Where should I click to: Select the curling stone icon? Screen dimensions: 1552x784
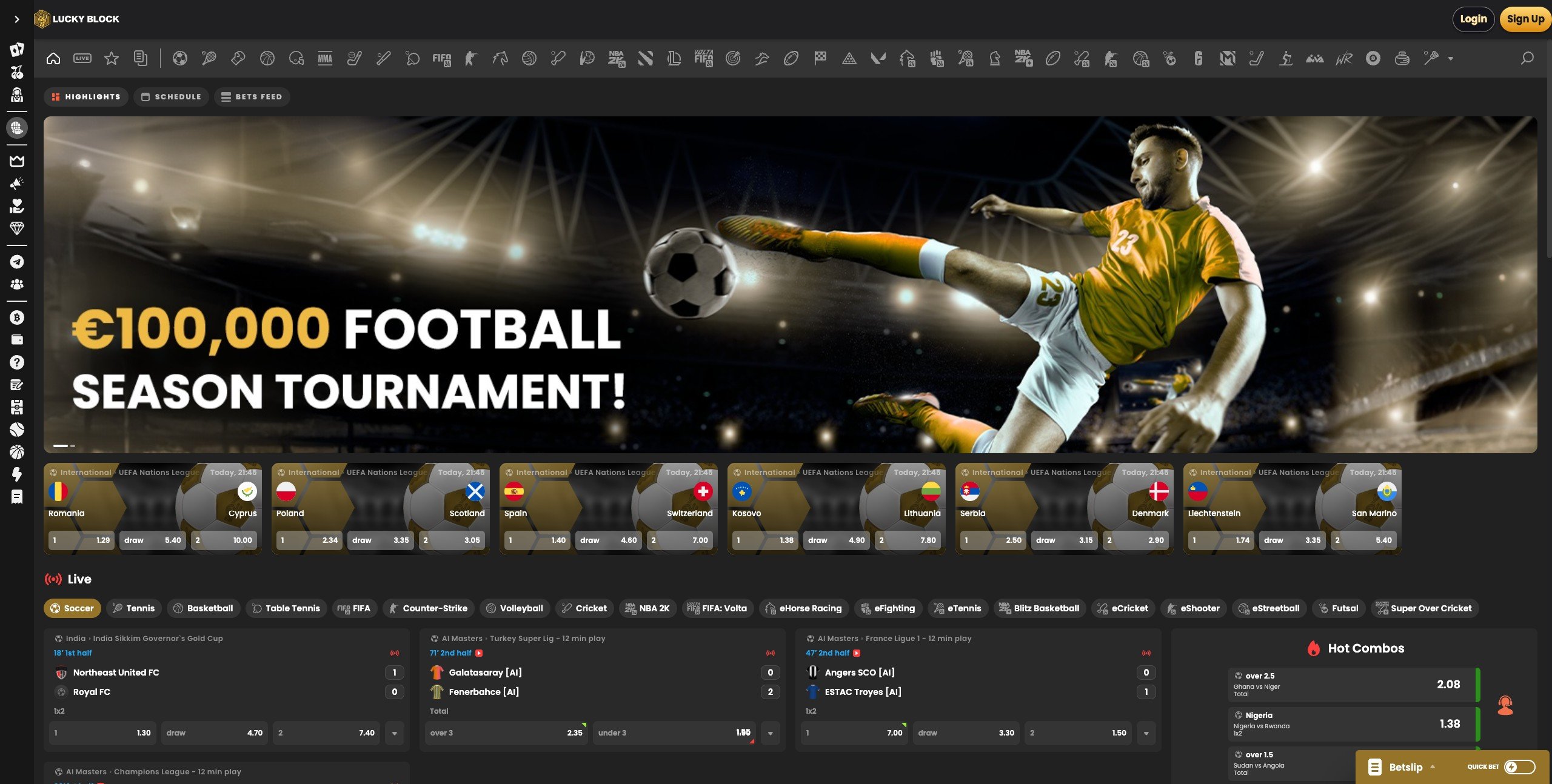coord(1402,58)
